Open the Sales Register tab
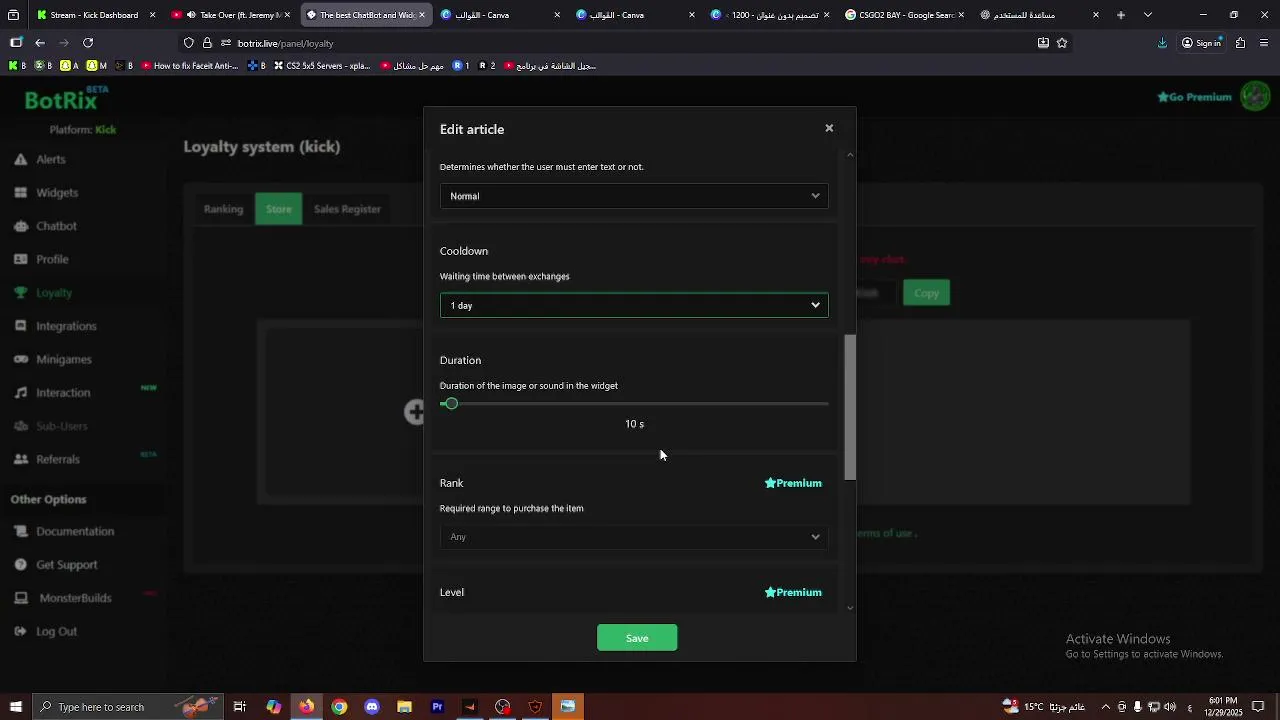 coord(347,209)
